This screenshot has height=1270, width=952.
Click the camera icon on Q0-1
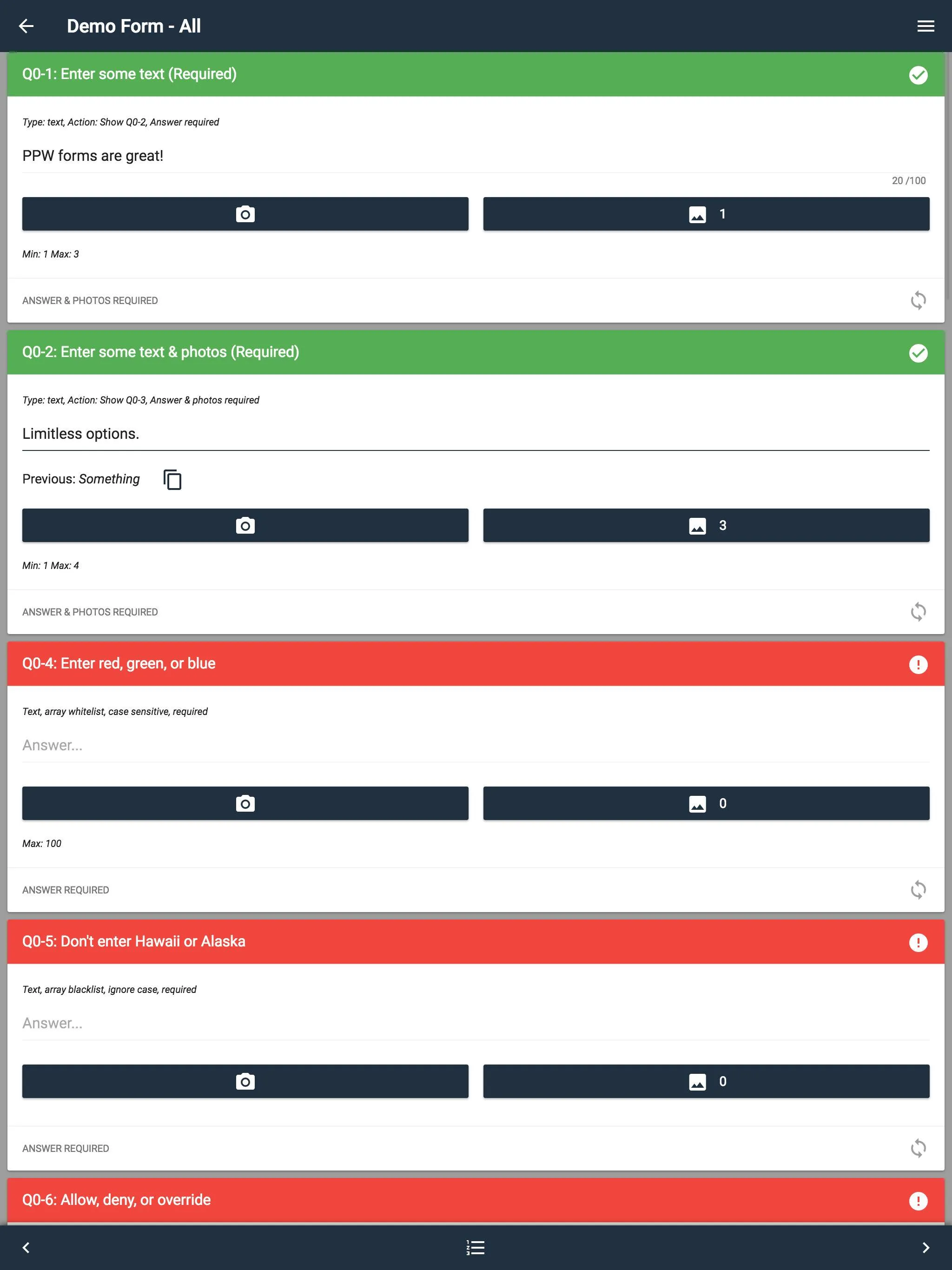245,213
